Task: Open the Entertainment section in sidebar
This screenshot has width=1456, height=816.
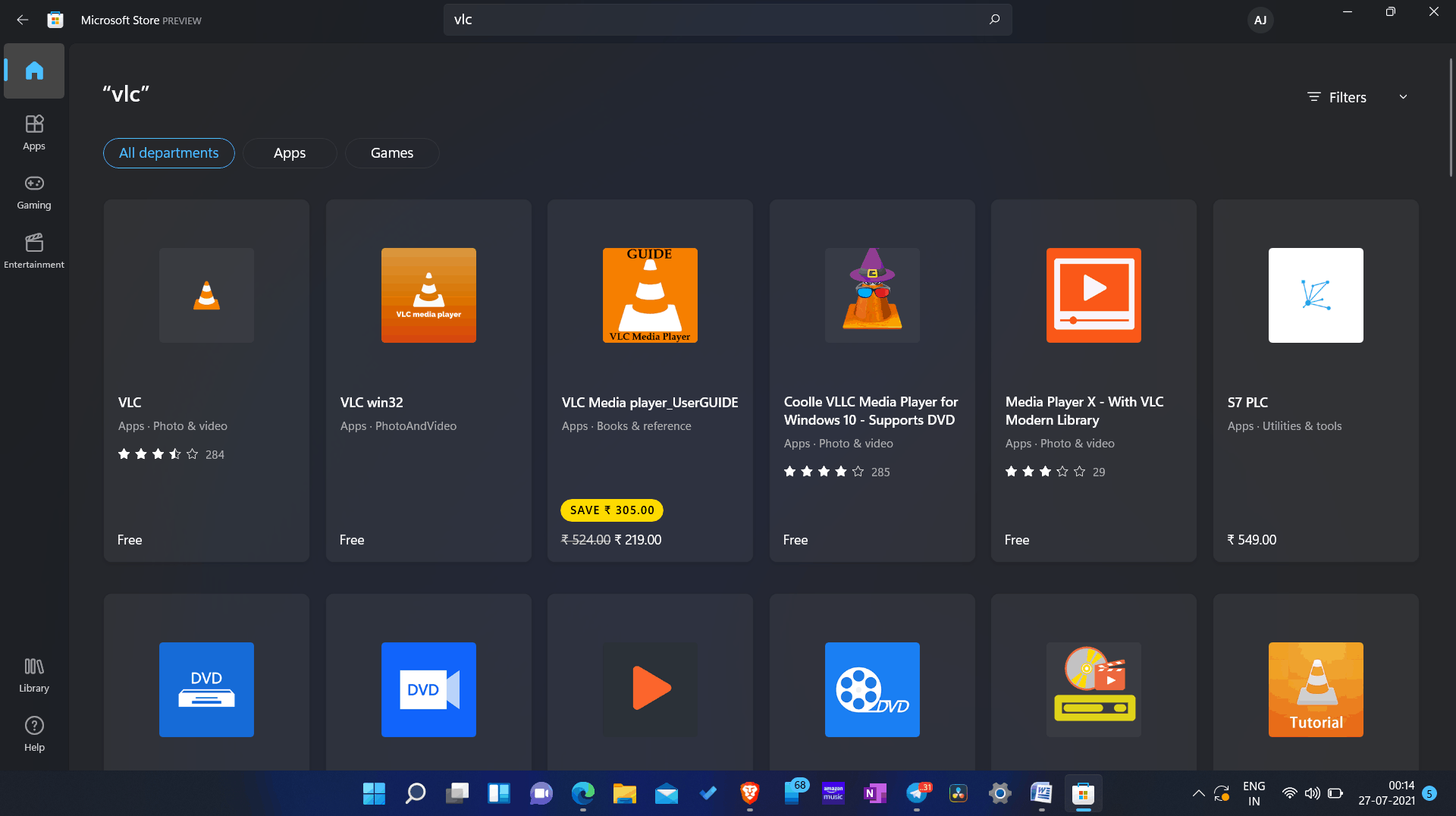Action: click(x=34, y=251)
